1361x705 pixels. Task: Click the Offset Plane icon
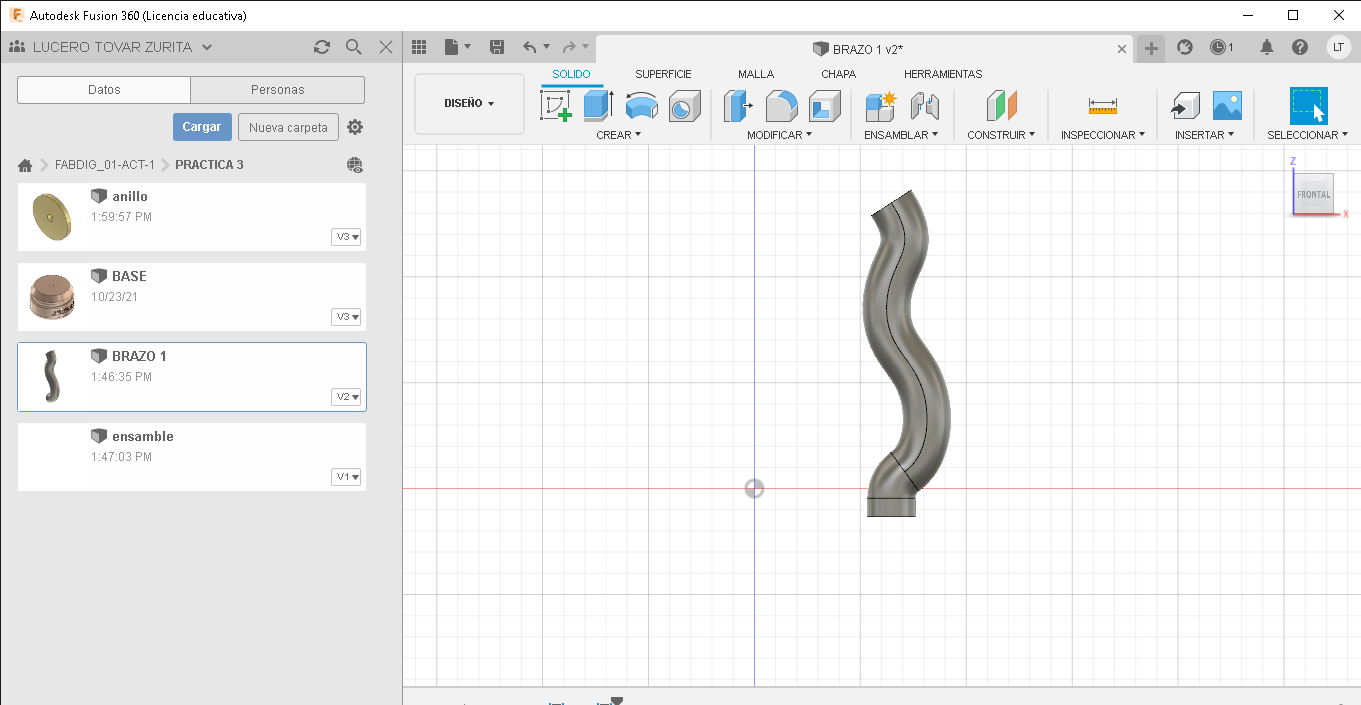[x=1001, y=106]
